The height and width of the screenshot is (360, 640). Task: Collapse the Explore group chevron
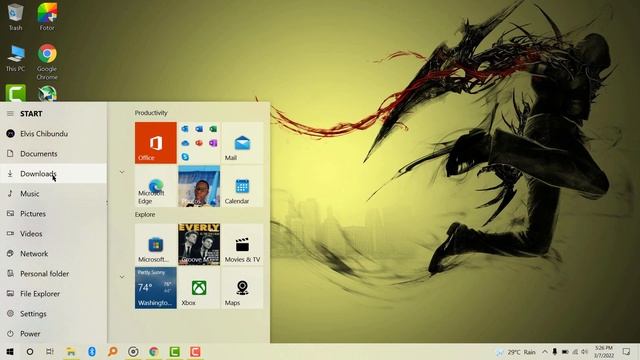point(122,277)
